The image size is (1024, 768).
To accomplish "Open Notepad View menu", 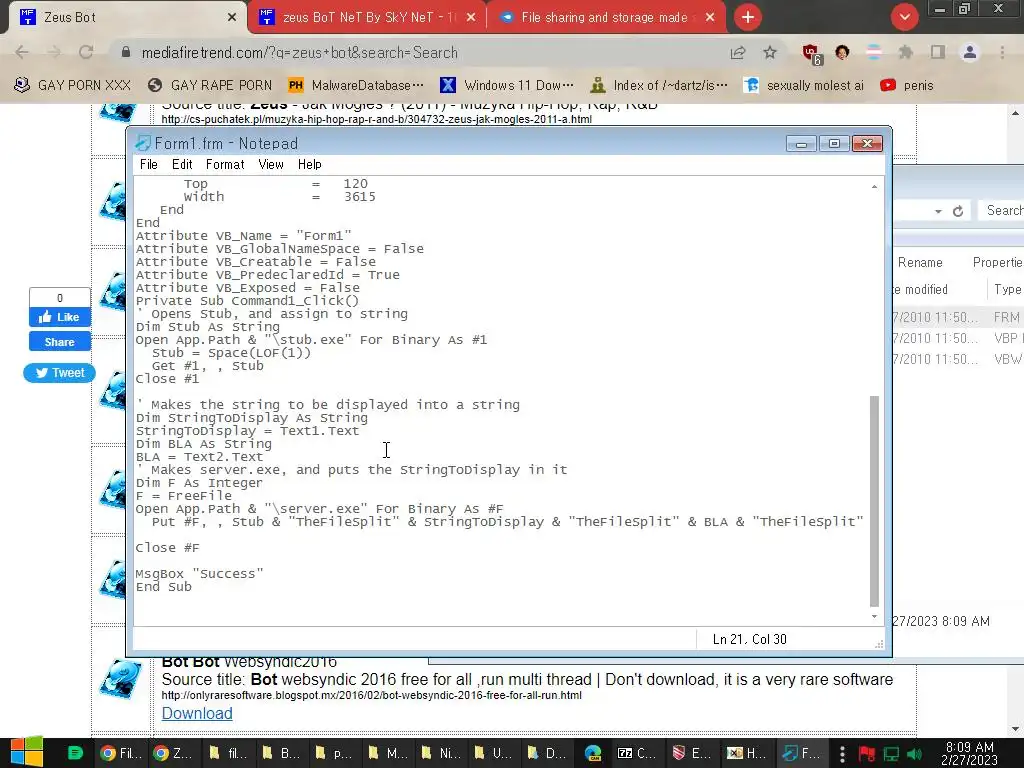I will pos(270,165).
